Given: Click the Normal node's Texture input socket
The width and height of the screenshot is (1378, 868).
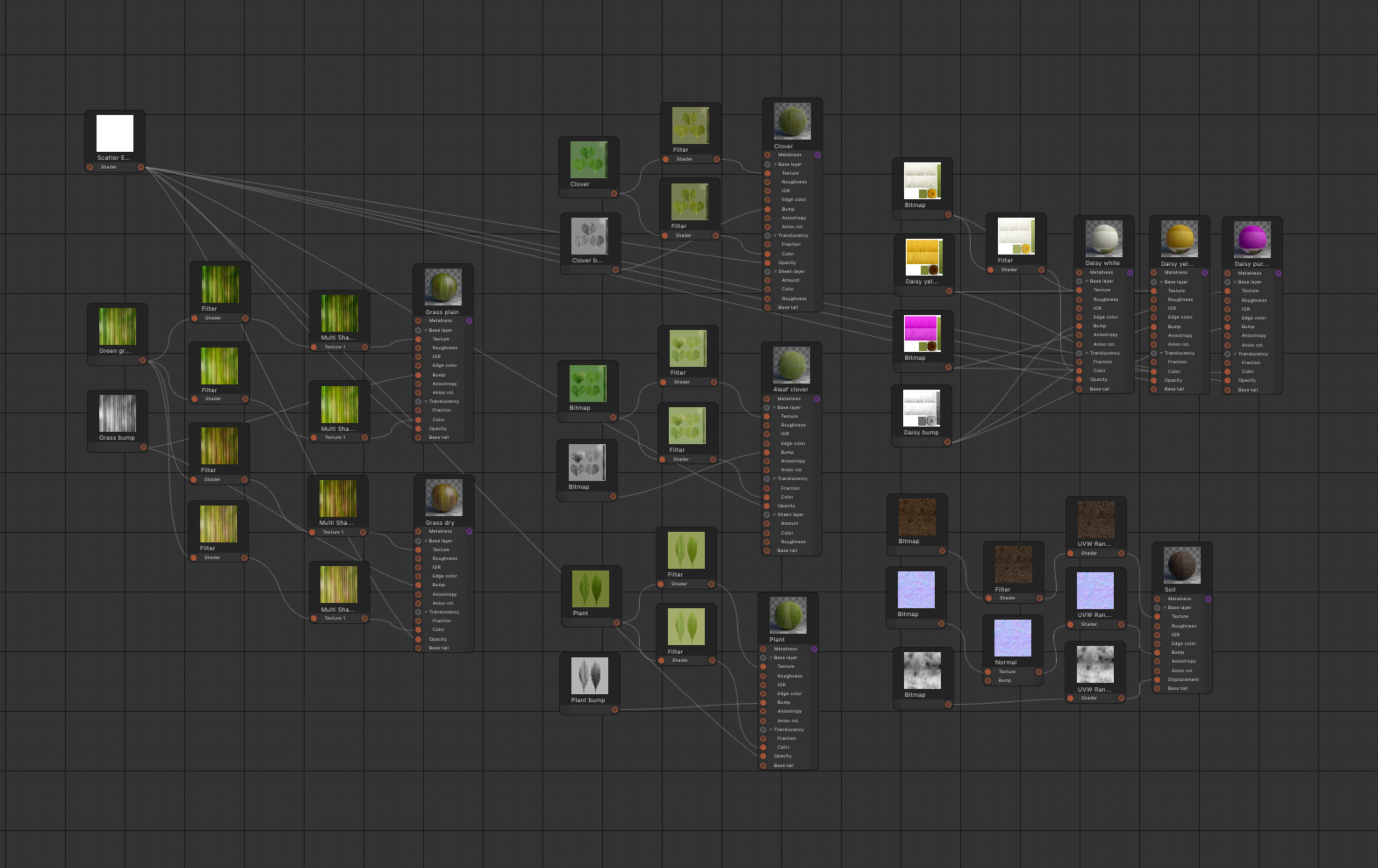Looking at the screenshot, I should coord(988,672).
